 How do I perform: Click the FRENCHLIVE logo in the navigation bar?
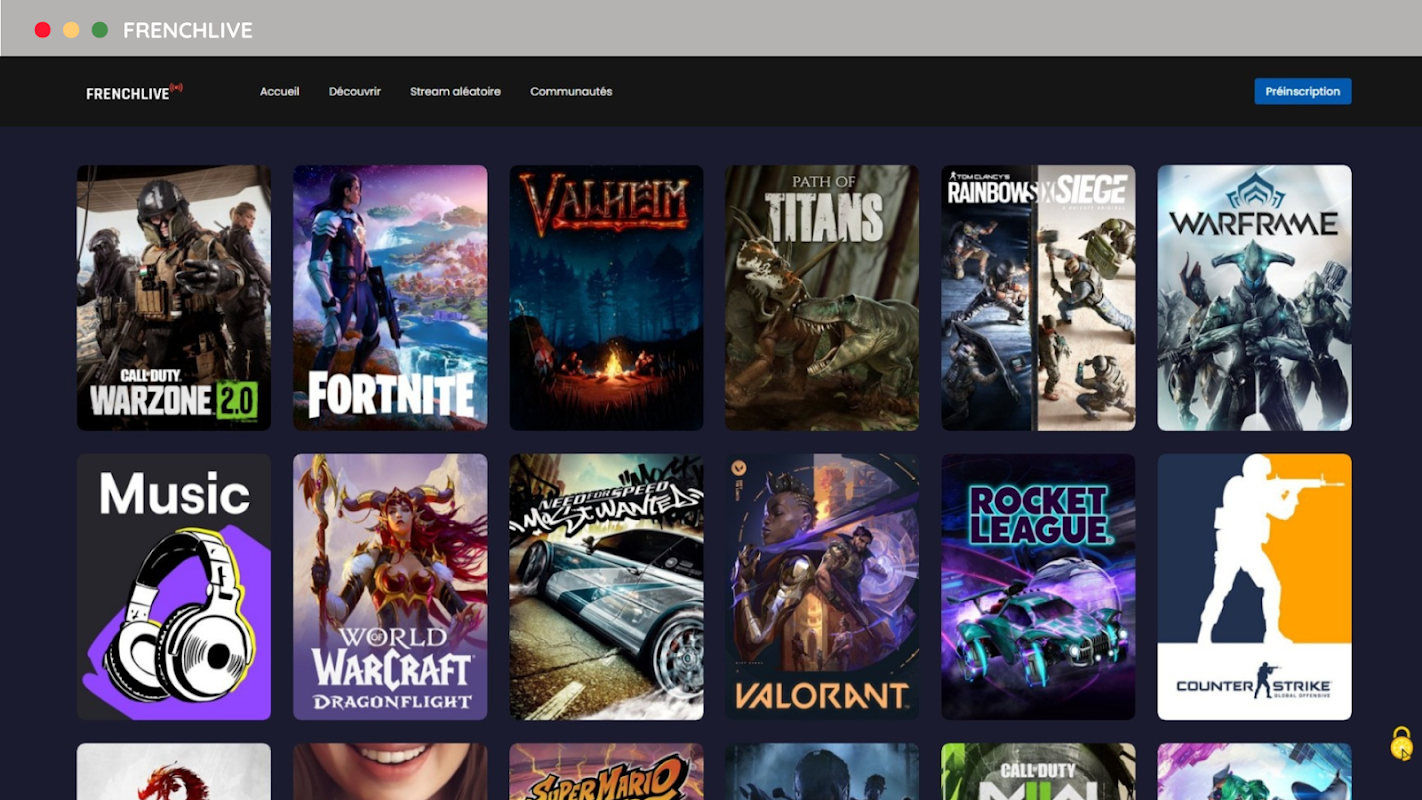pos(134,92)
